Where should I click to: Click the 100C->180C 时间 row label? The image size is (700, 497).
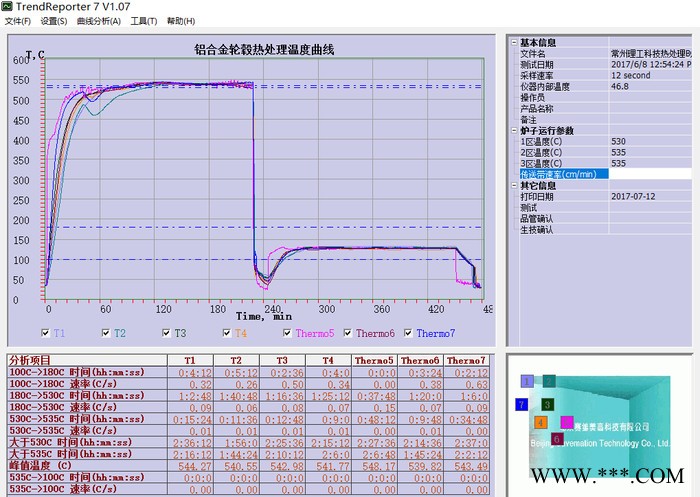[87, 372]
